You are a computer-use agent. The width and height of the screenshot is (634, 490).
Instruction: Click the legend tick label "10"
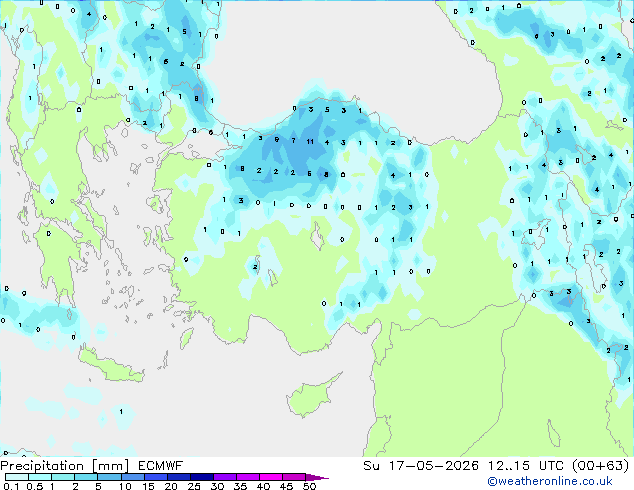[125, 486]
